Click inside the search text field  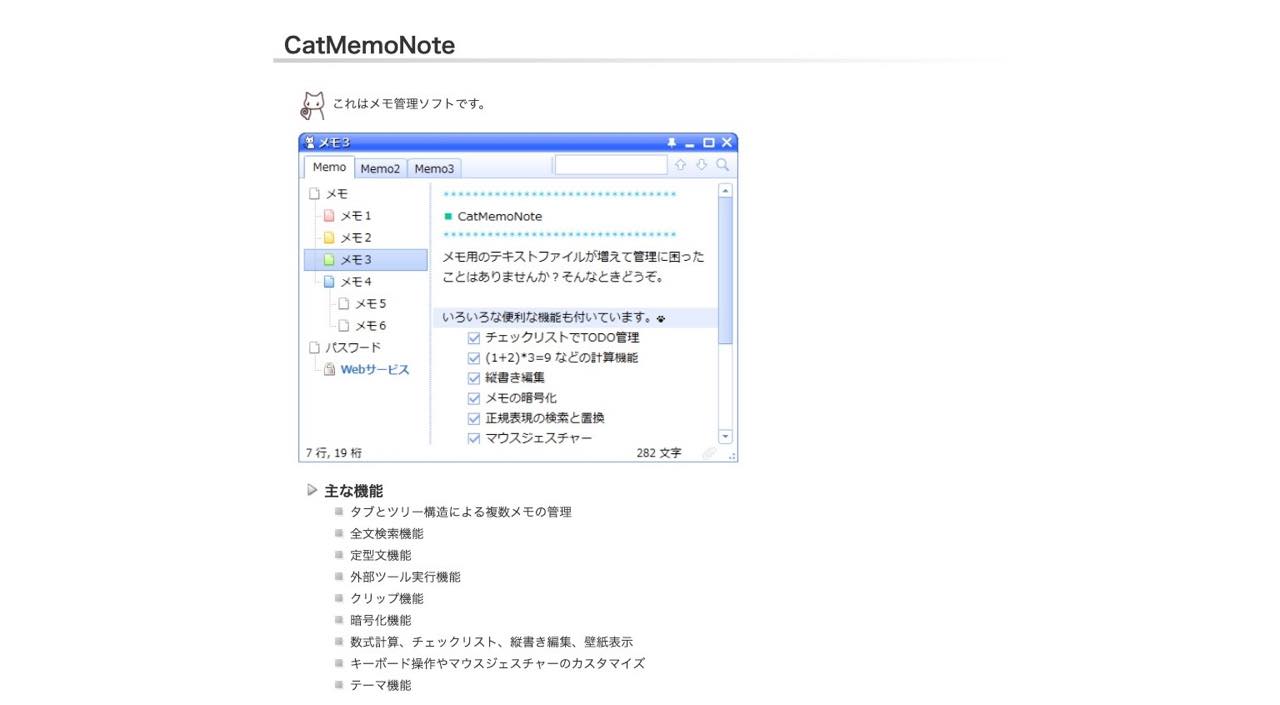611,165
